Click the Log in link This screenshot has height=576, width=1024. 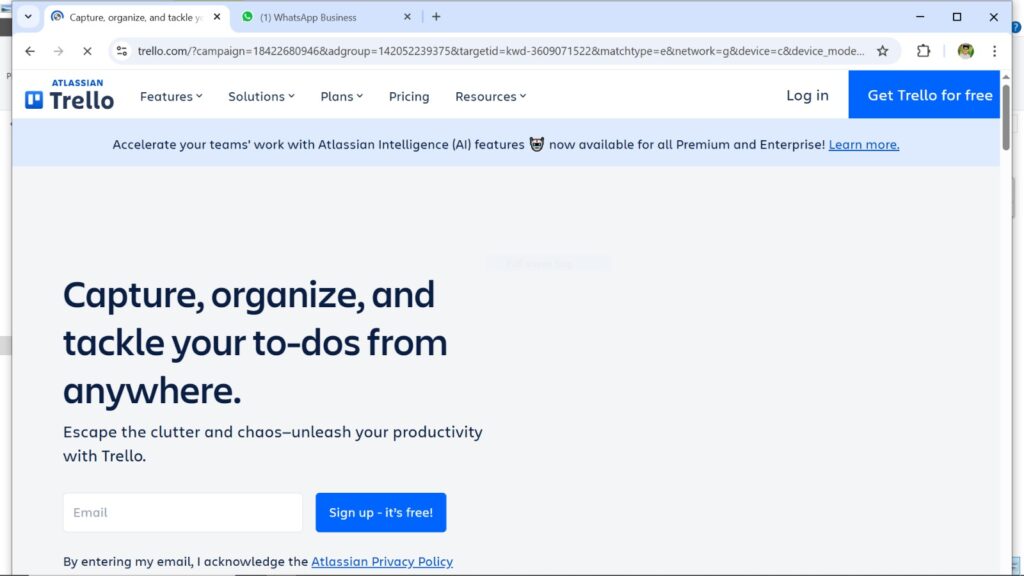[807, 95]
